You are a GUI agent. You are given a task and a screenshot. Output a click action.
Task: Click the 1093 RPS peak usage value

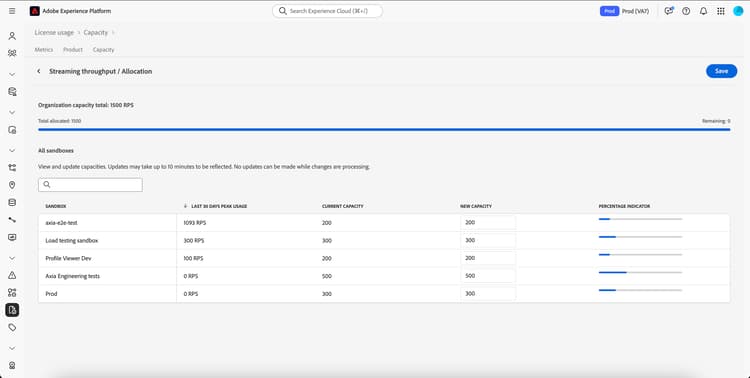coord(195,223)
